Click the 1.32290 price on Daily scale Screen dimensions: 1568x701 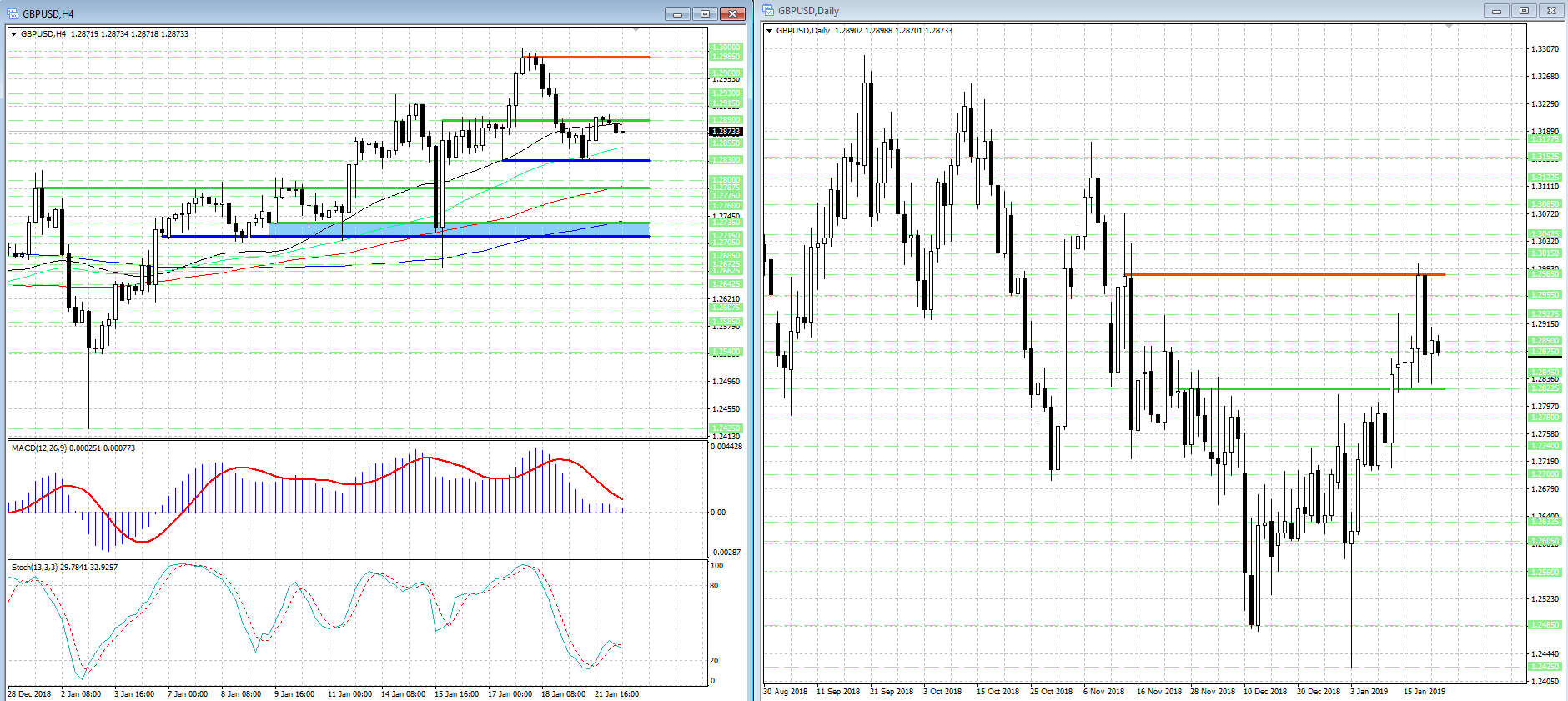click(x=1545, y=104)
